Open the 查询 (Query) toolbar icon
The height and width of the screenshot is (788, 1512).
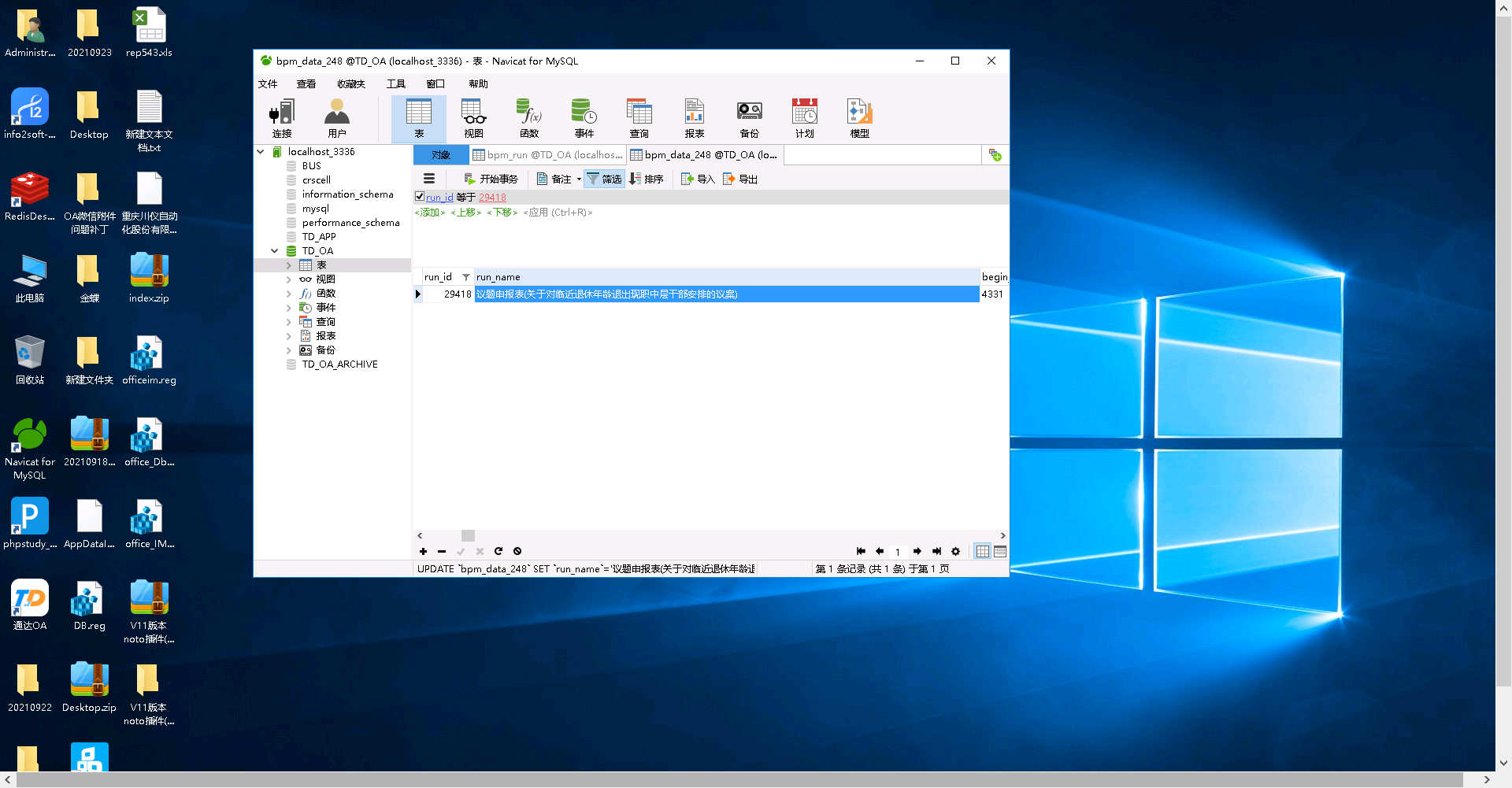pyautogui.click(x=639, y=119)
